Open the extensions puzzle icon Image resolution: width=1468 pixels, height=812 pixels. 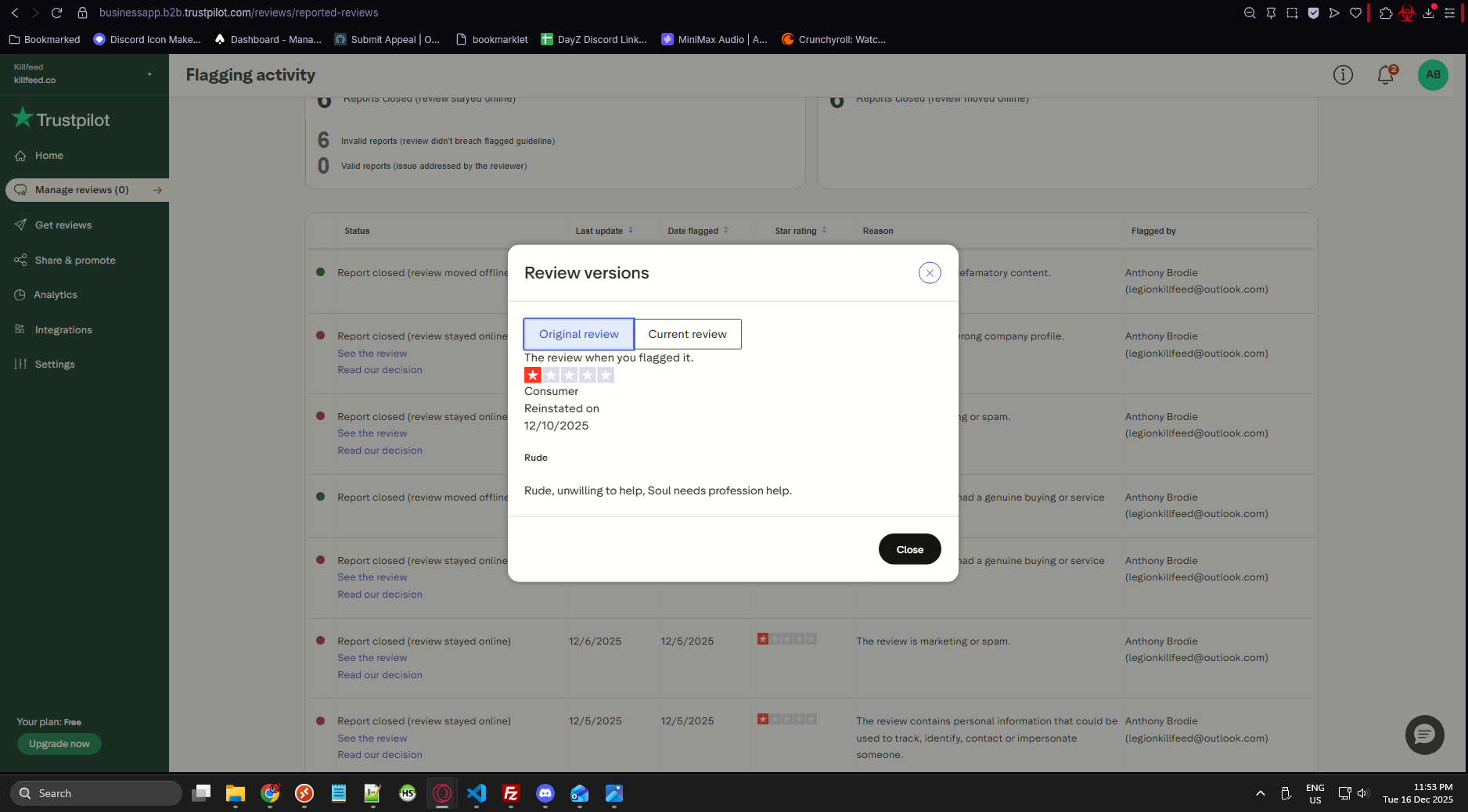pos(1386,13)
